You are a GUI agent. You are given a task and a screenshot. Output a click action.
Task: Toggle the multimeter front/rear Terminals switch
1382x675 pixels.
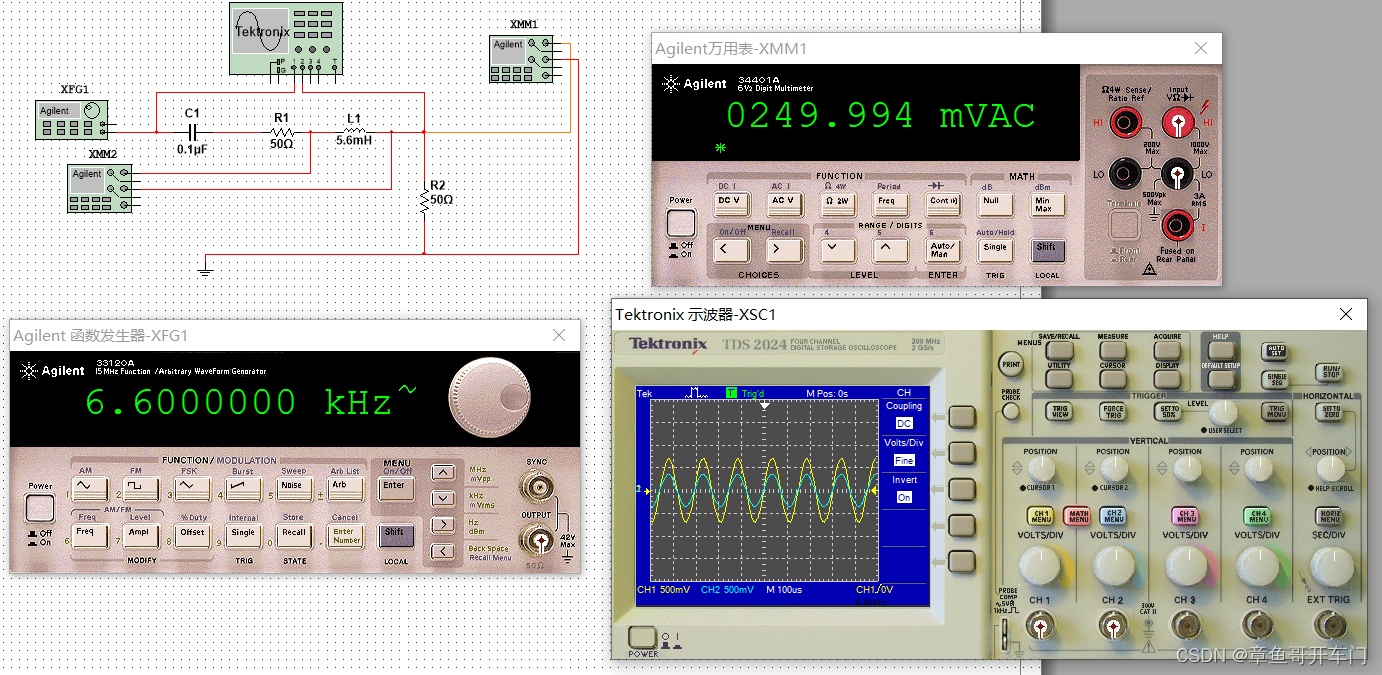coord(1125,225)
